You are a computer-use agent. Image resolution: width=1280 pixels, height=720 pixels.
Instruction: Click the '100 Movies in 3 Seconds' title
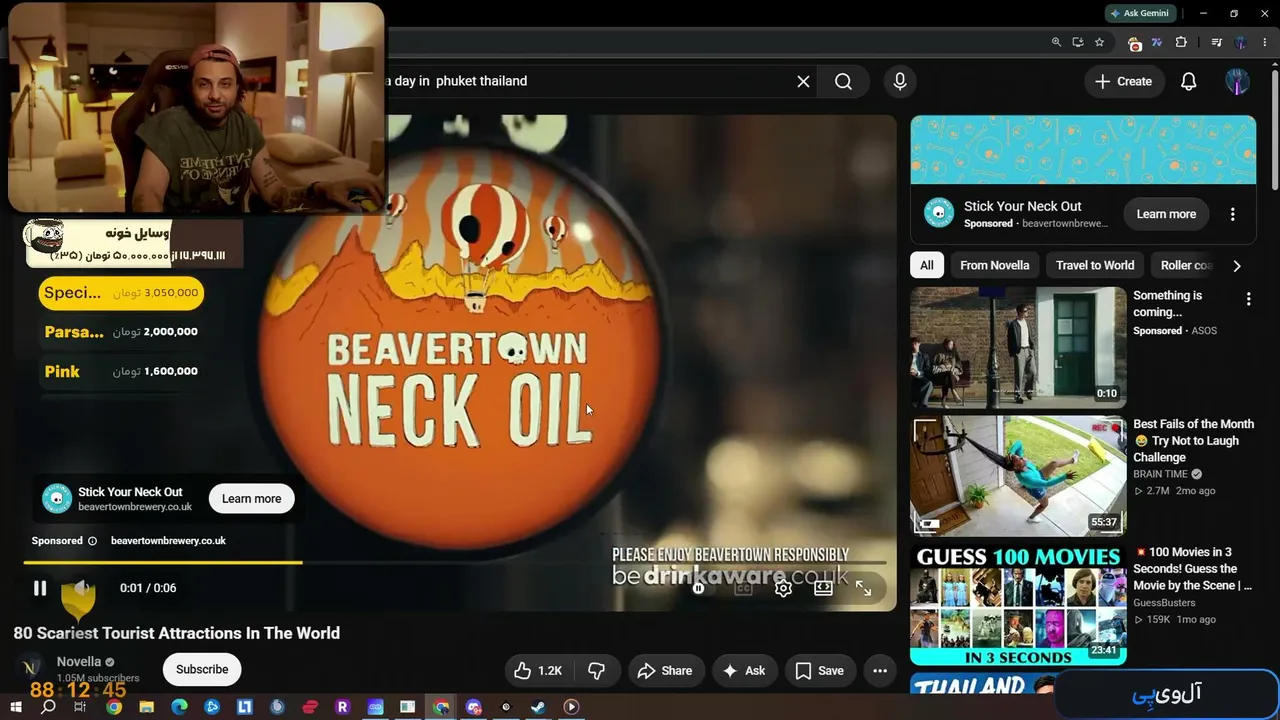pos(1193,569)
